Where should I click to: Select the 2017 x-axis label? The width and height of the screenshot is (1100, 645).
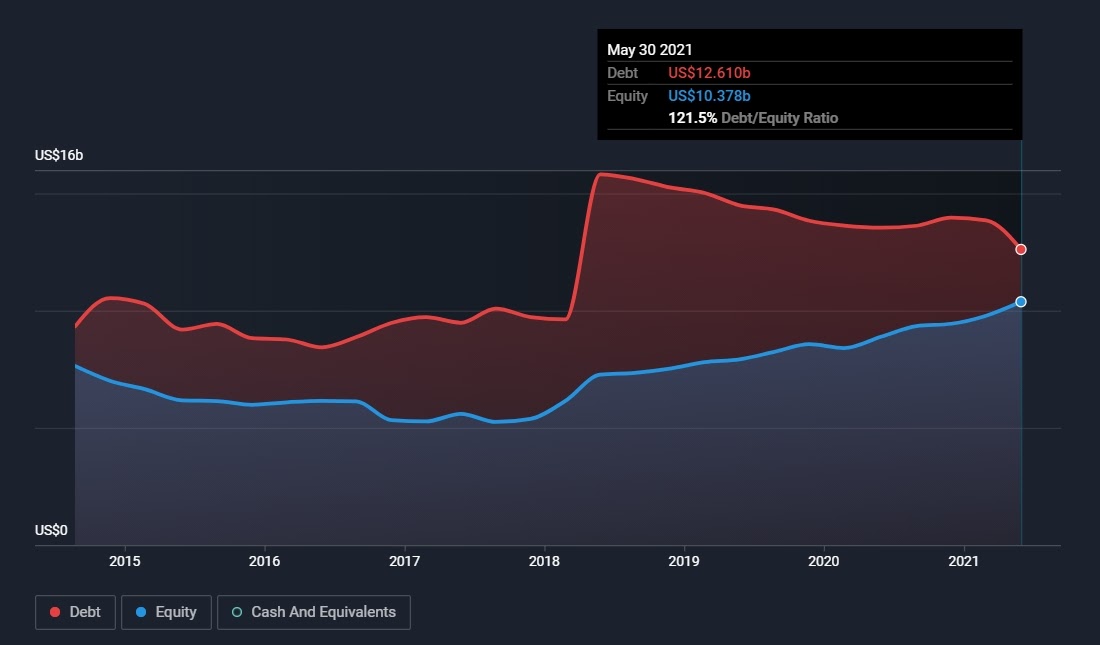point(404,561)
